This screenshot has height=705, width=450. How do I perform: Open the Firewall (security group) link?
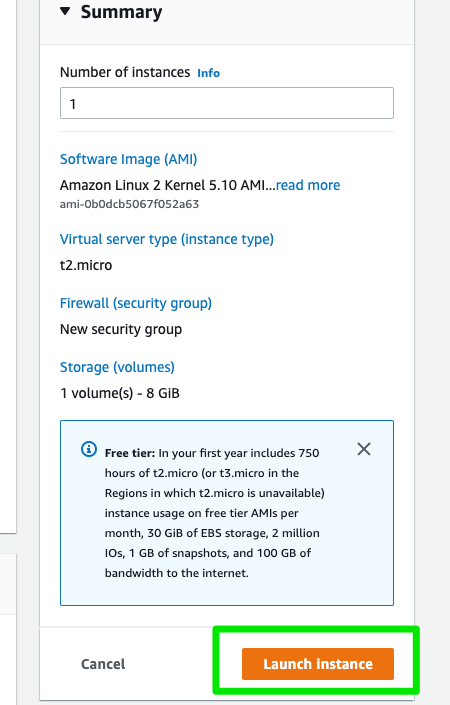pyautogui.click(x=136, y=303)
